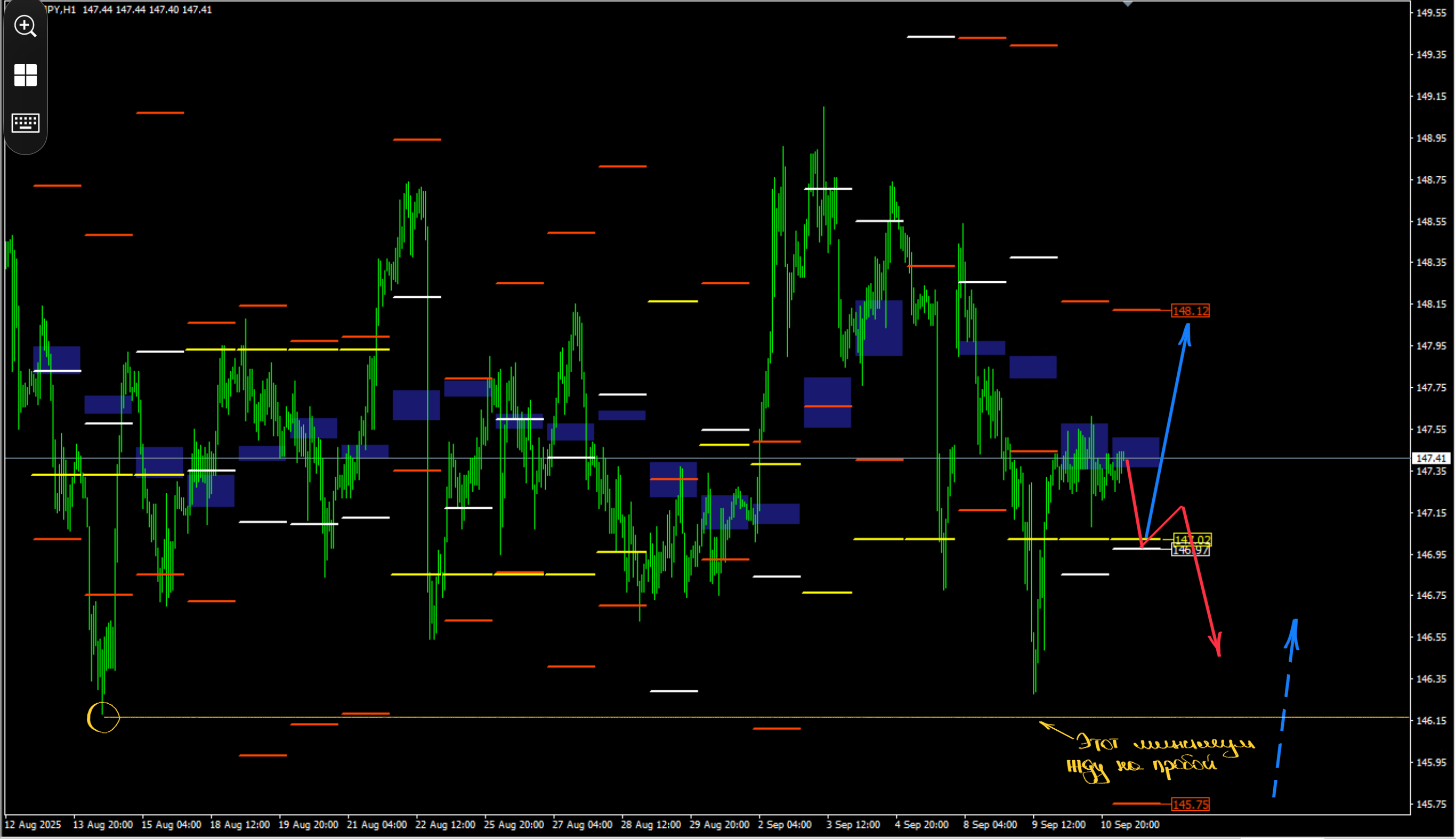
Task: Select the 146.97 white price label
Action: [x=1190, y=550]
